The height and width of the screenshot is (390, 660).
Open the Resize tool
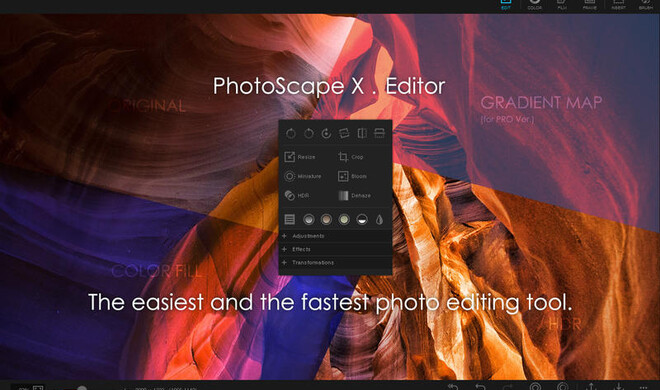point(300,157)
